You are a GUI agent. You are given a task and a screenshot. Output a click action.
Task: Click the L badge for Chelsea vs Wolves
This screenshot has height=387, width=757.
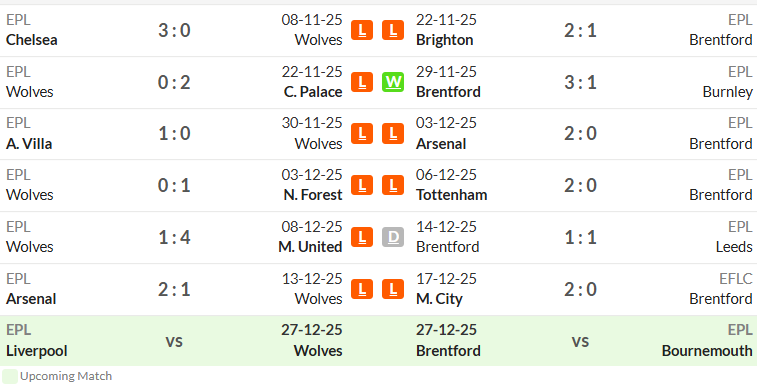click(362, 30)
